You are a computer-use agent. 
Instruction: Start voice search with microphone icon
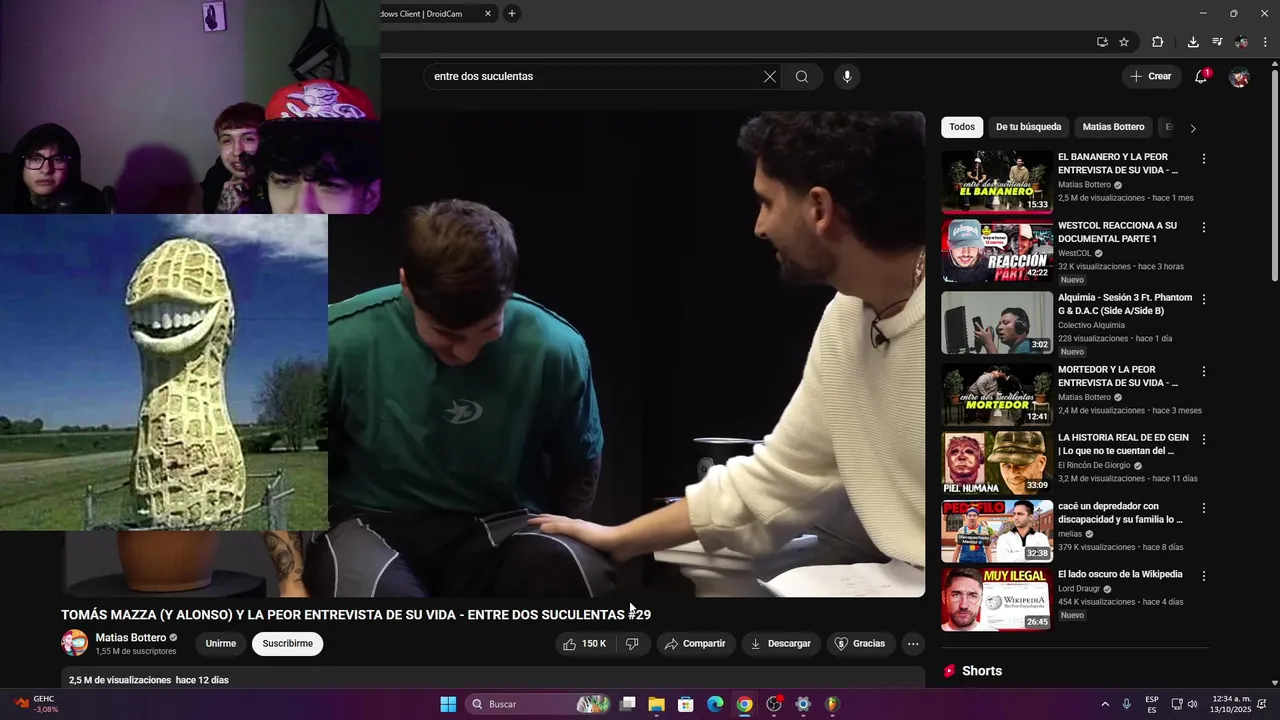point(847,77)
